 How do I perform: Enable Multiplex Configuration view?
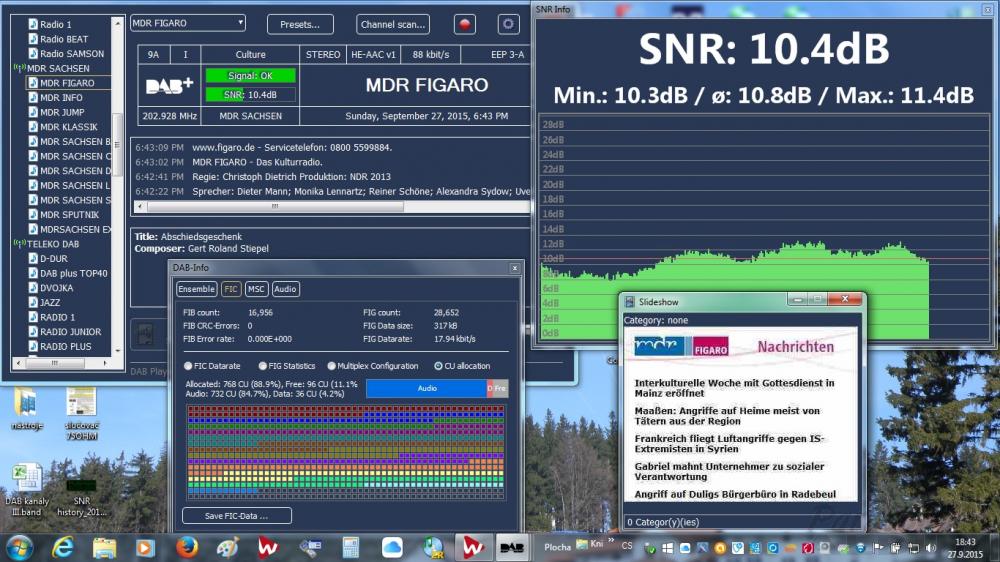tap(330, 366)
